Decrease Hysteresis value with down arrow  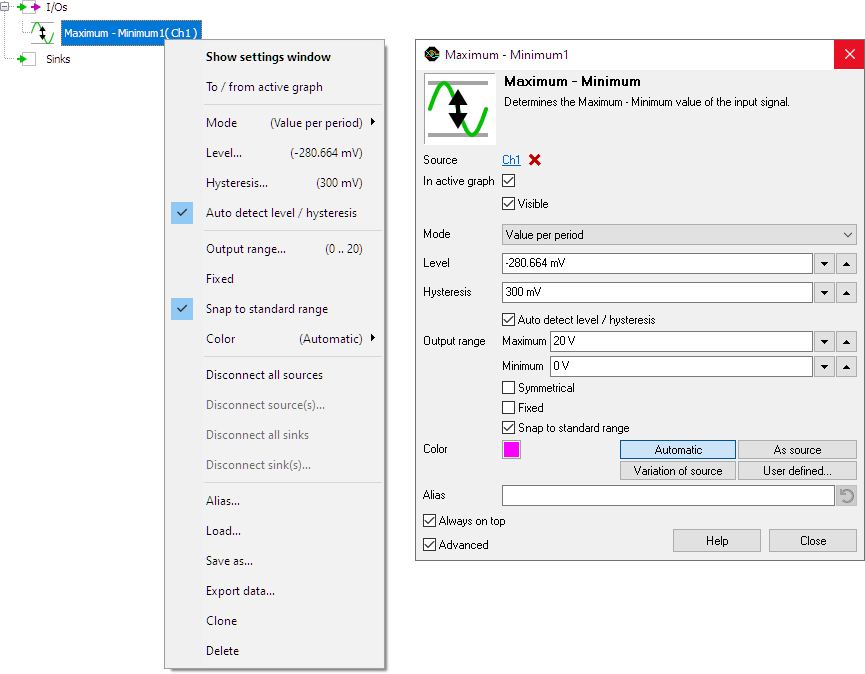click(824, 292)
